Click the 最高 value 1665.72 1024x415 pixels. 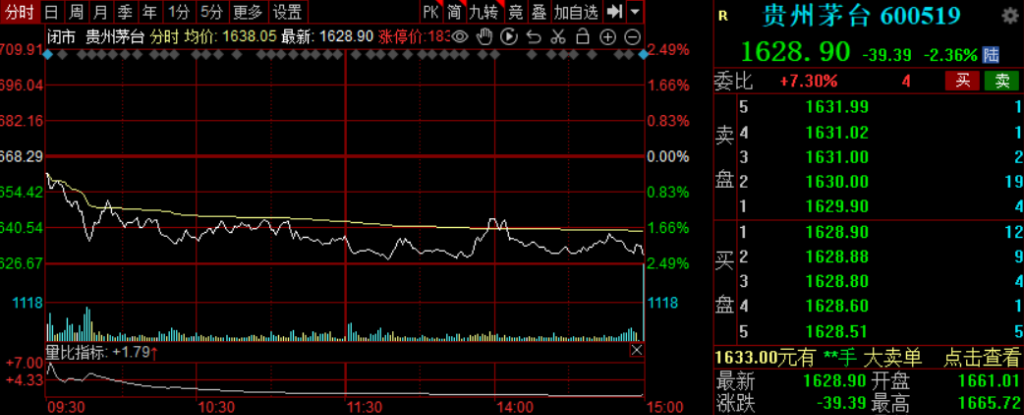988,405
